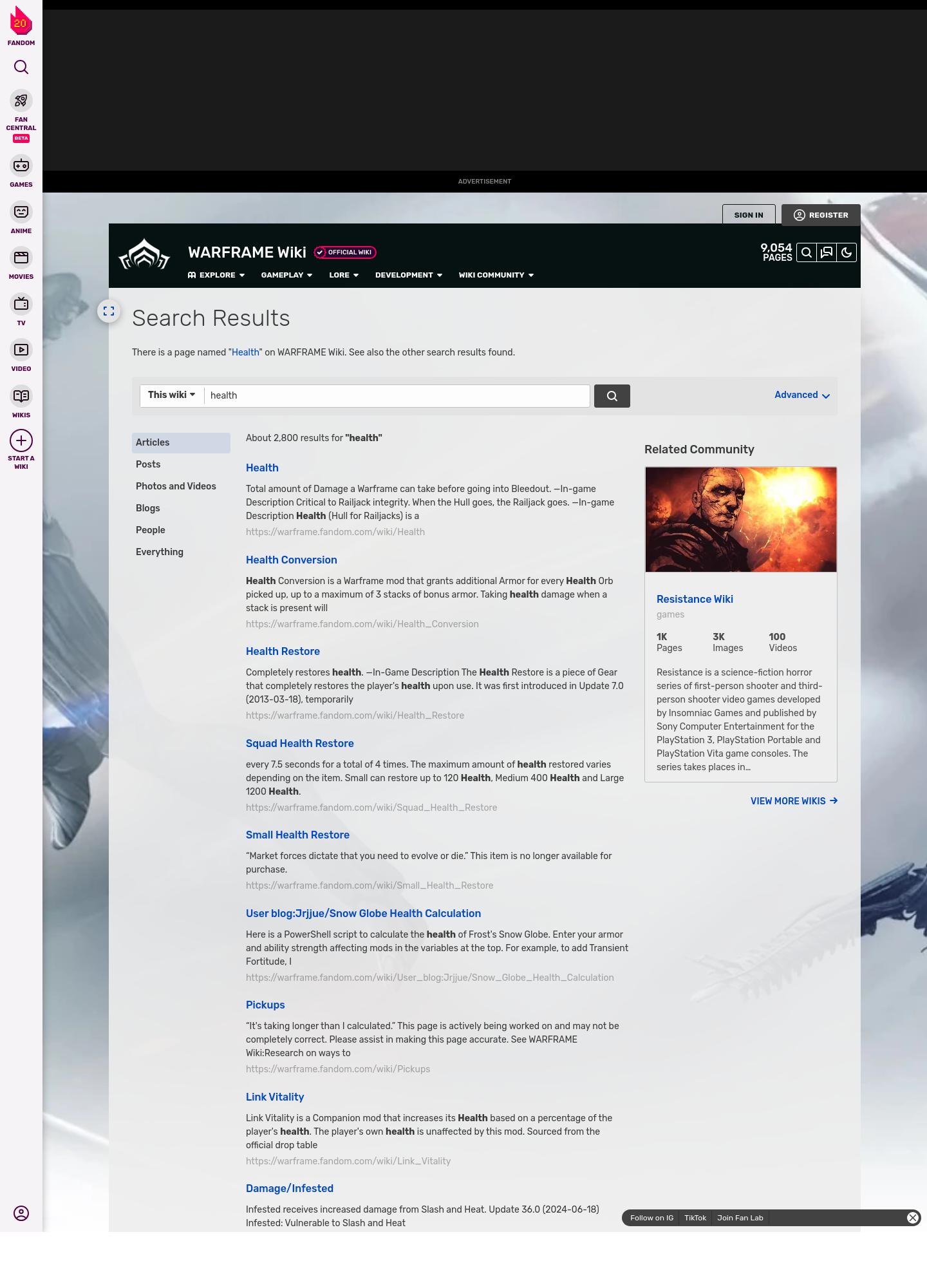Select the Photos and Videos filter
Image resolution: width=927 pixels, height=1288 pixels.
[x=181, y=486]
